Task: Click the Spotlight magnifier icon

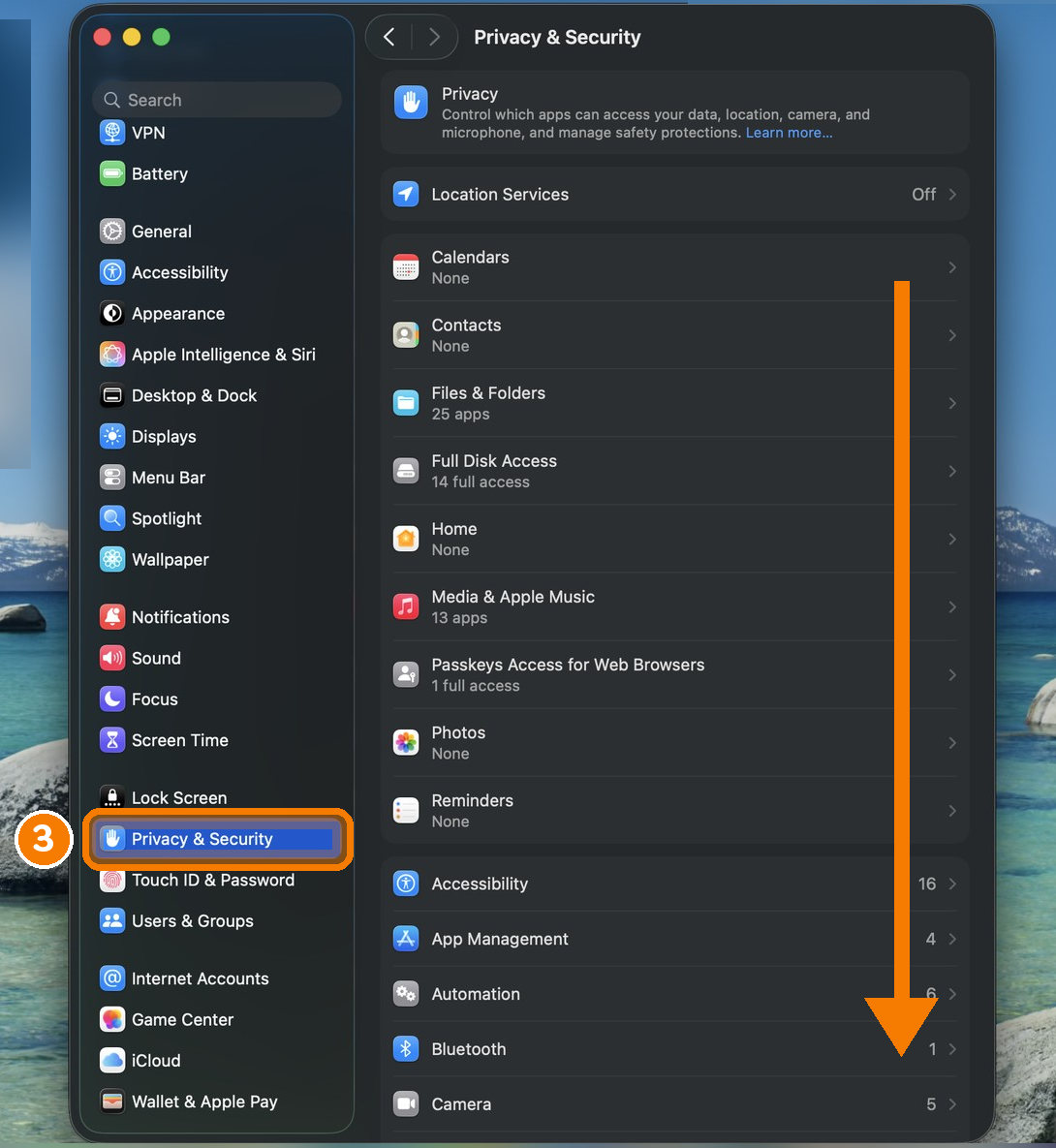Action: pos(112,518)
